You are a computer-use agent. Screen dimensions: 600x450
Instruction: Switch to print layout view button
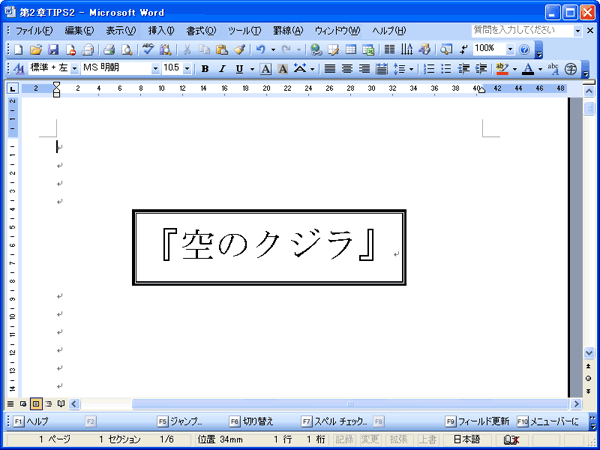(36, 403)
